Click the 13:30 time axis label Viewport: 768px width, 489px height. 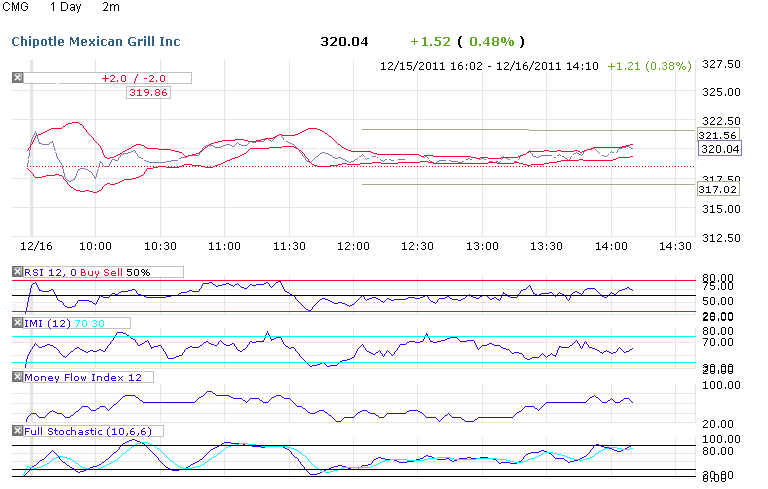(546, 246)
